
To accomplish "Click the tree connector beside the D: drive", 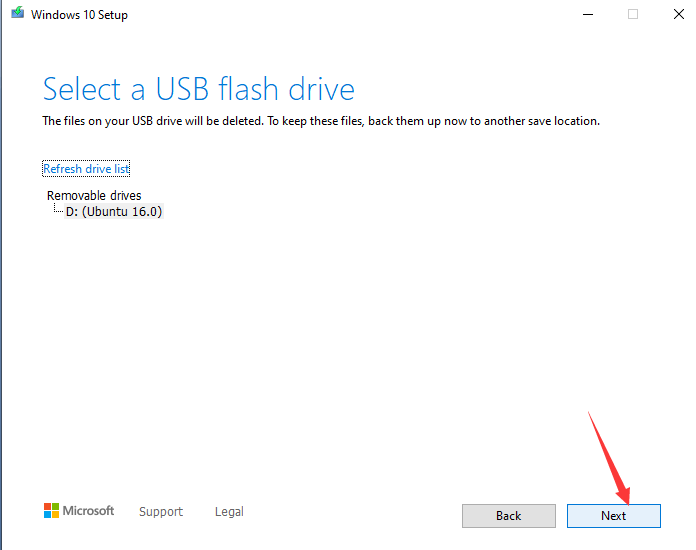I will (x=57, y=212).
